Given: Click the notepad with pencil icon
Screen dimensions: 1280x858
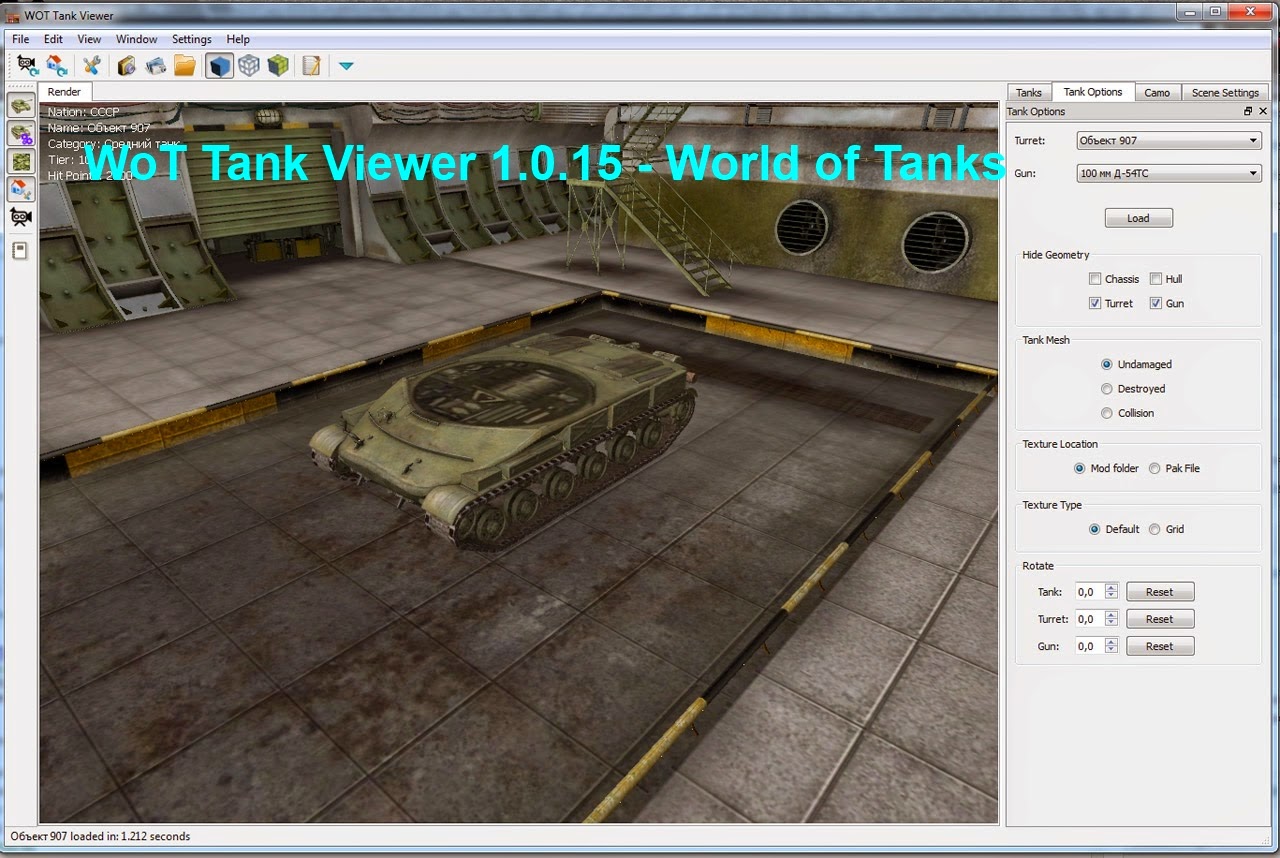Looking at the screenshot, I should click(312, 66).
